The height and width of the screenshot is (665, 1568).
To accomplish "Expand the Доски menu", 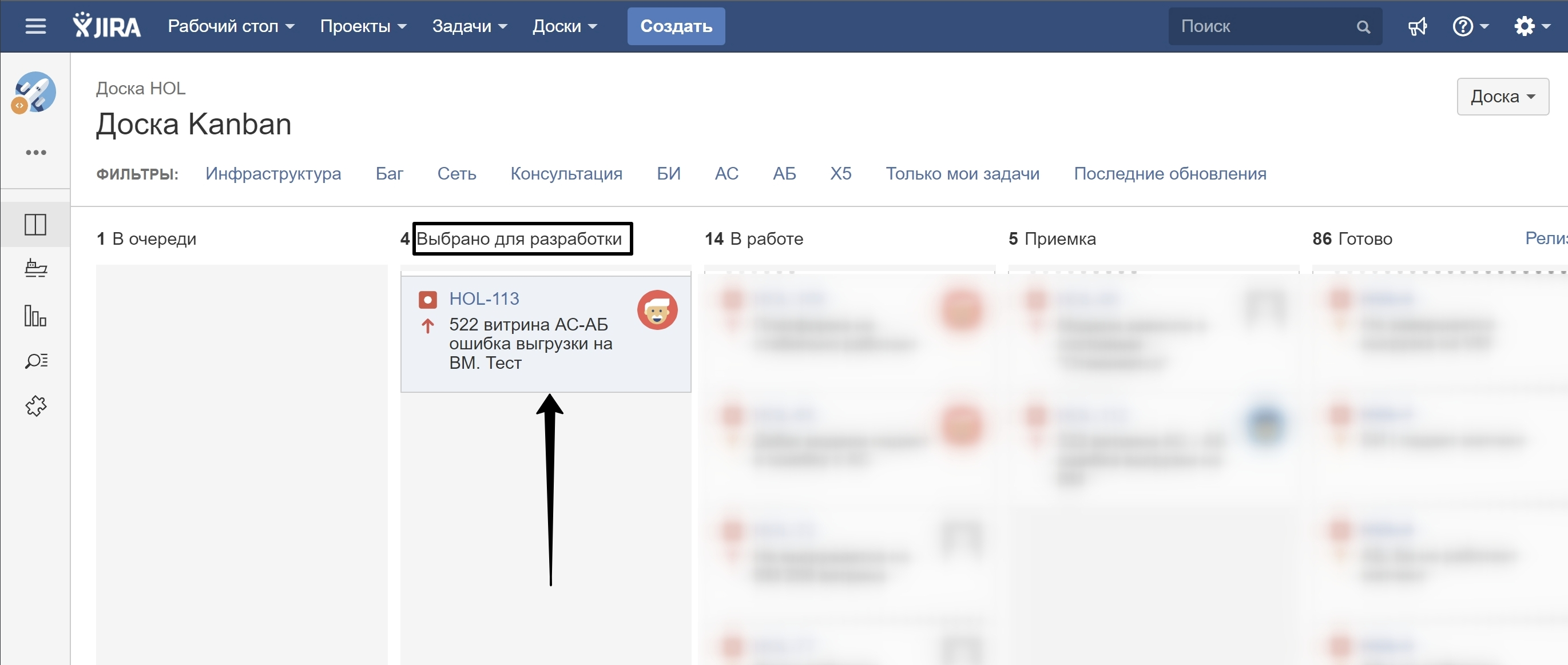I will coord(564,26).
